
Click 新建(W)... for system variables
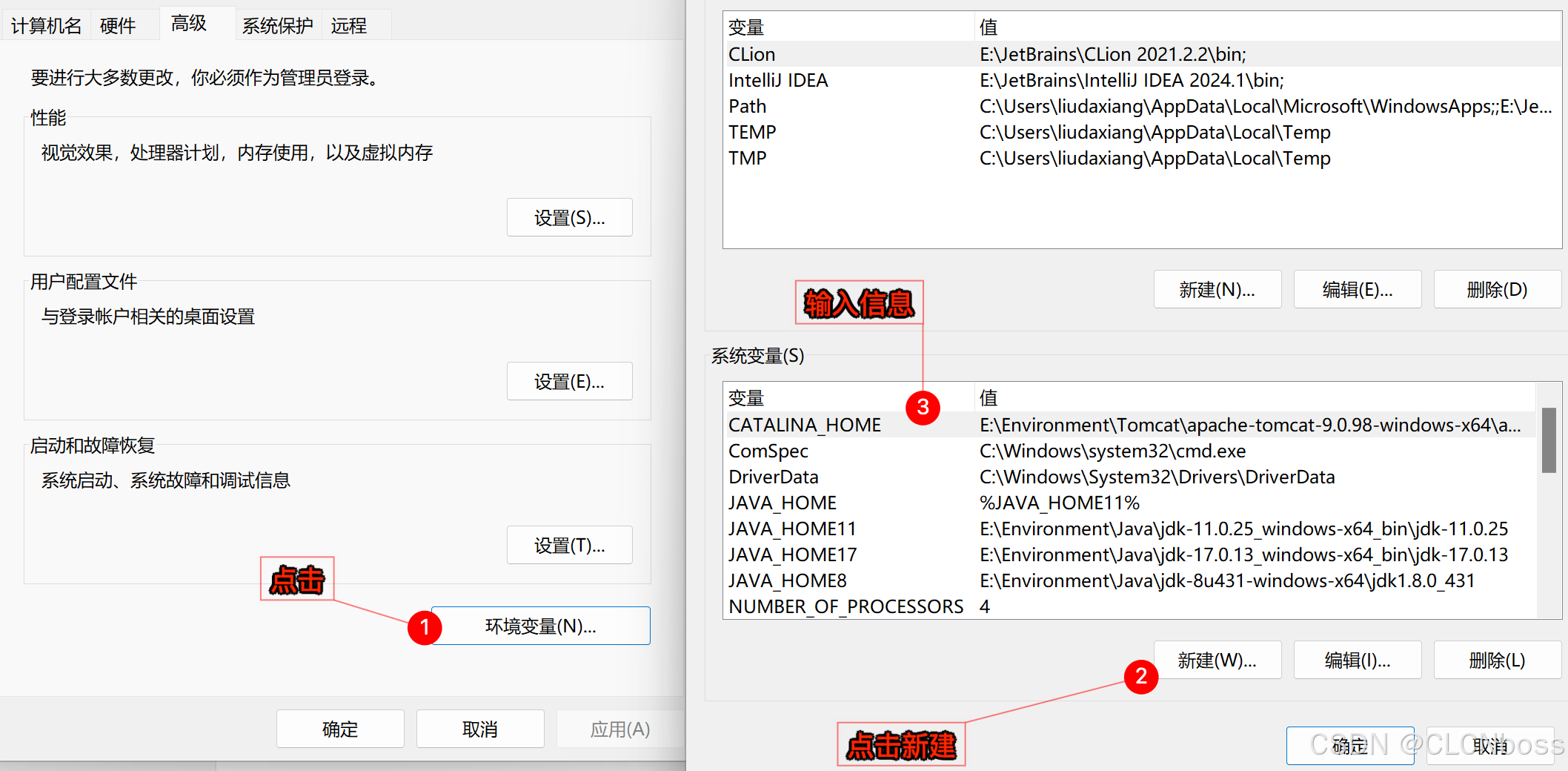pyautogui.click(x=1217, y=660)
